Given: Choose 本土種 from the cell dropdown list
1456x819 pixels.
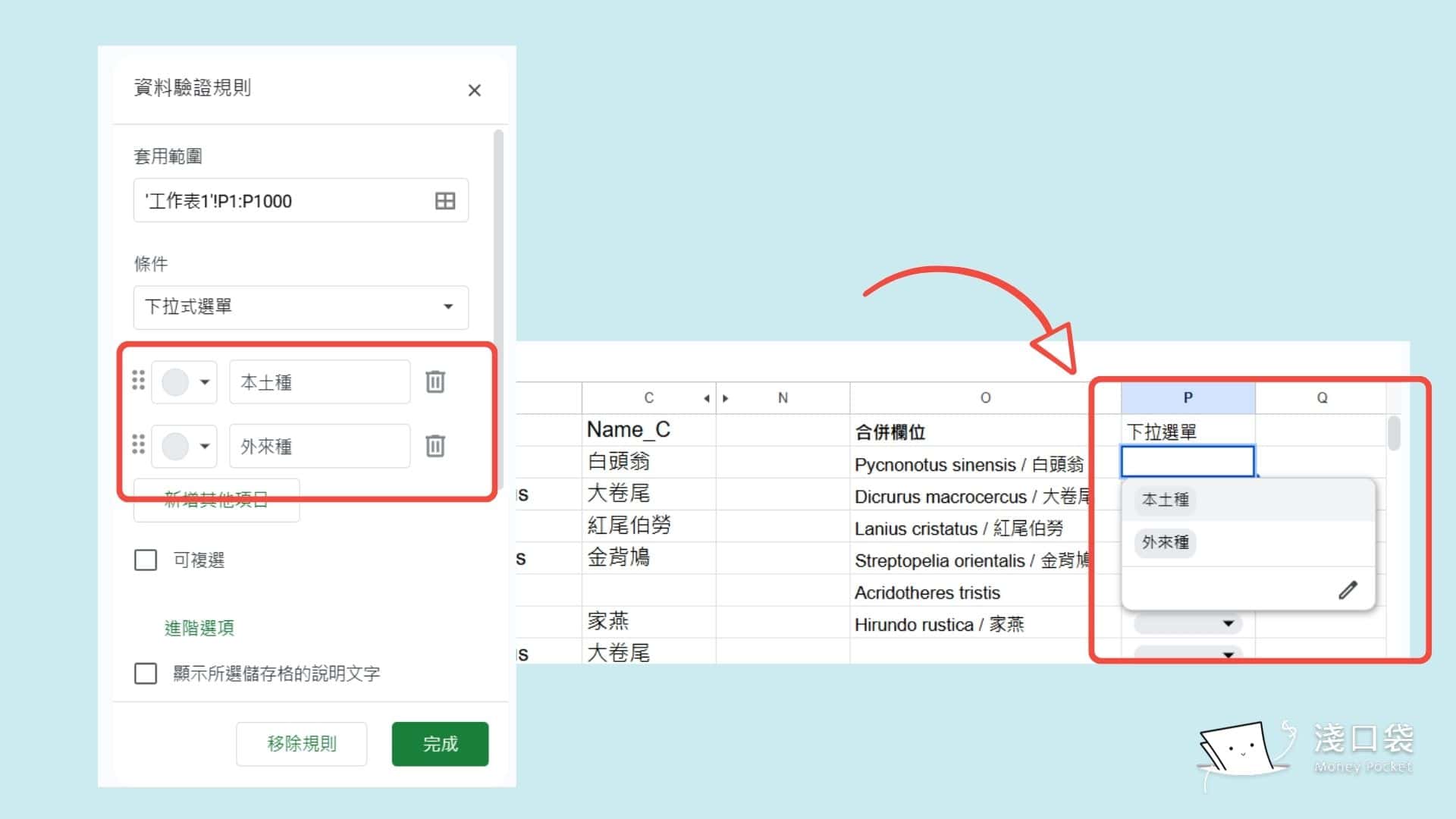Looking at the screenshot, I should click(1166, 500).
